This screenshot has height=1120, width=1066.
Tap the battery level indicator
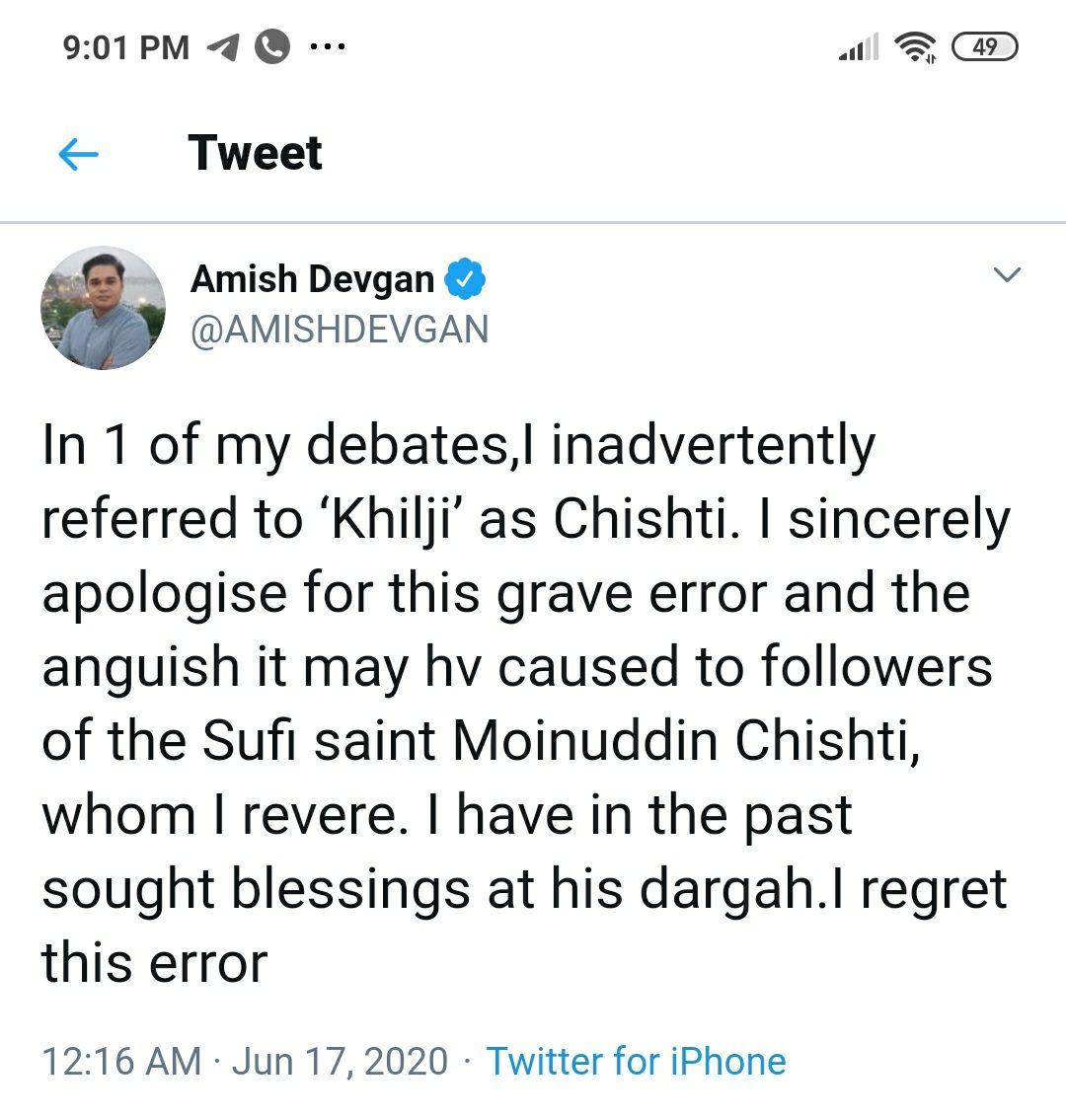(984, 46)
